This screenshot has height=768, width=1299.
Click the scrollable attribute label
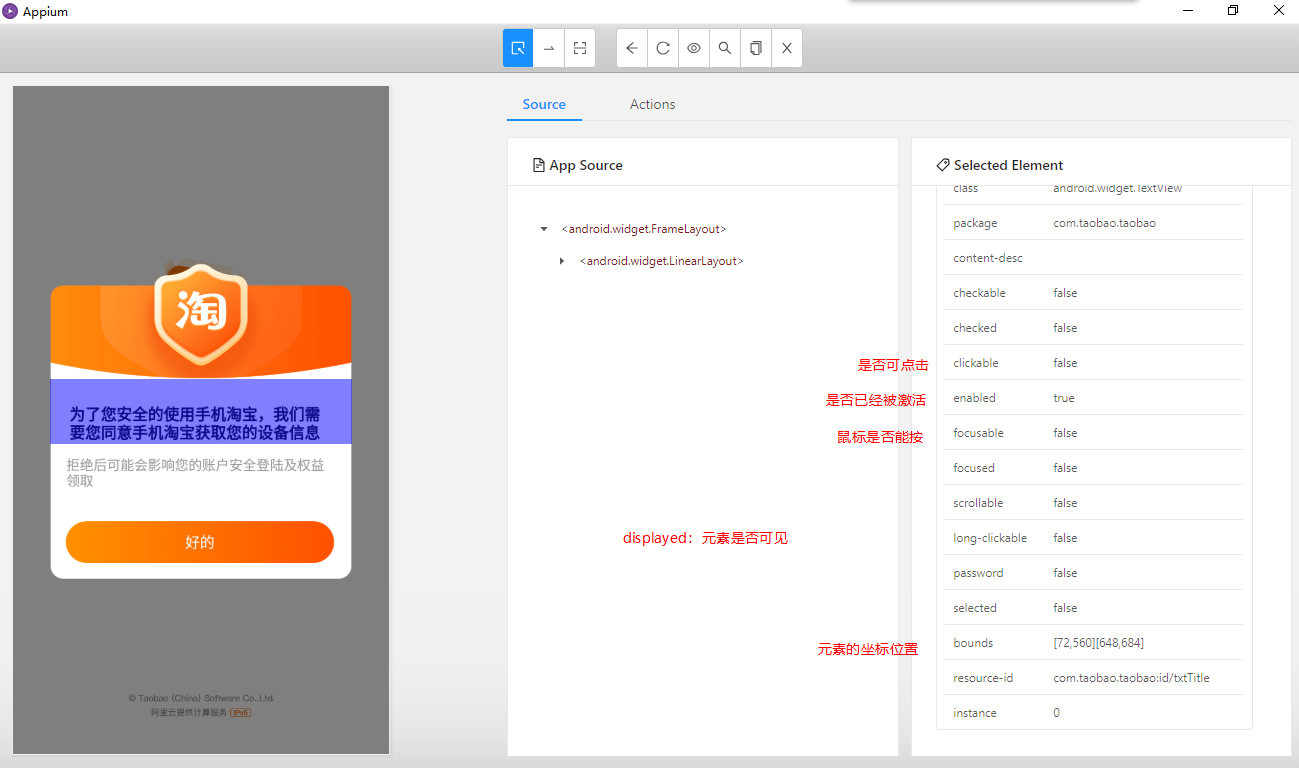978,503
